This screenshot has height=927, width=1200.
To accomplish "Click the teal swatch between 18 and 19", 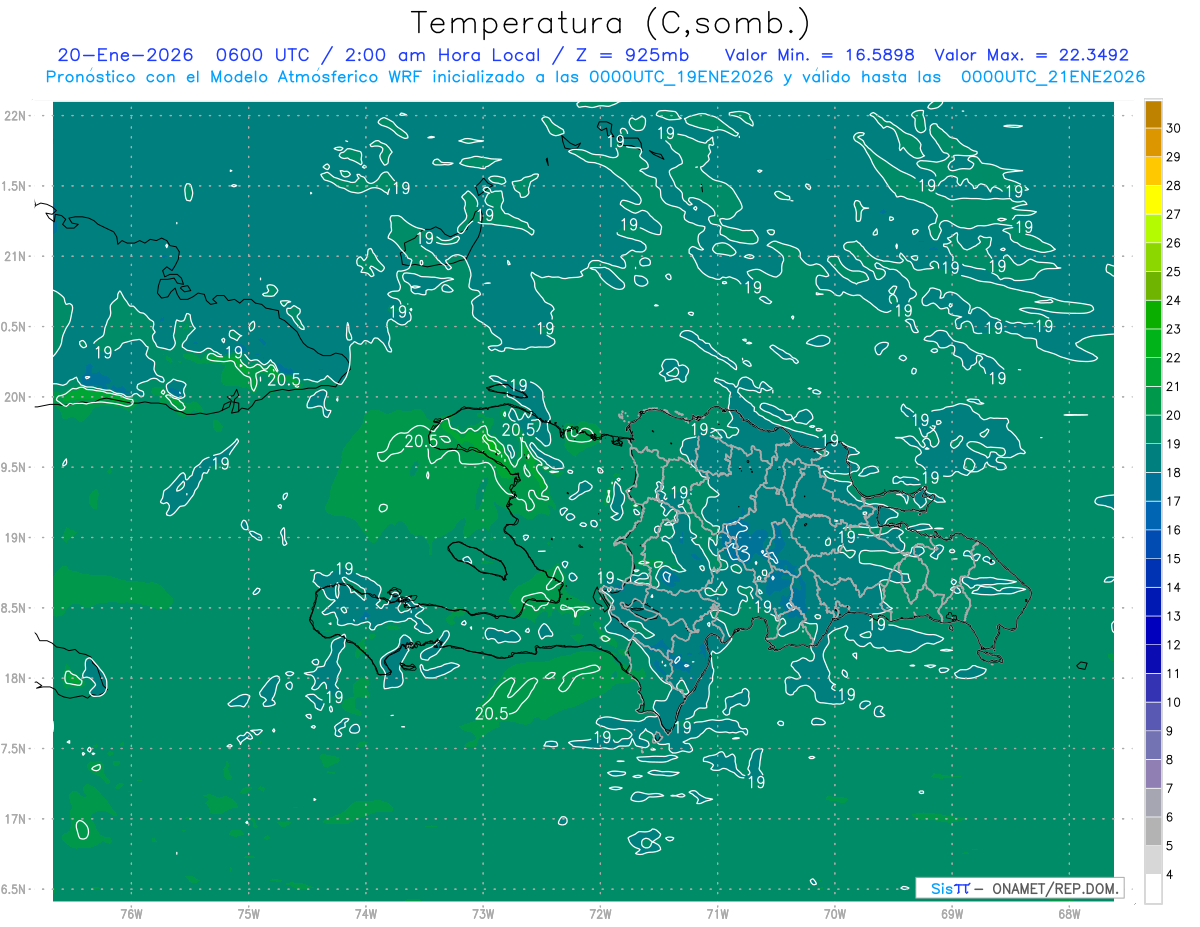I will pos(1153,458).
